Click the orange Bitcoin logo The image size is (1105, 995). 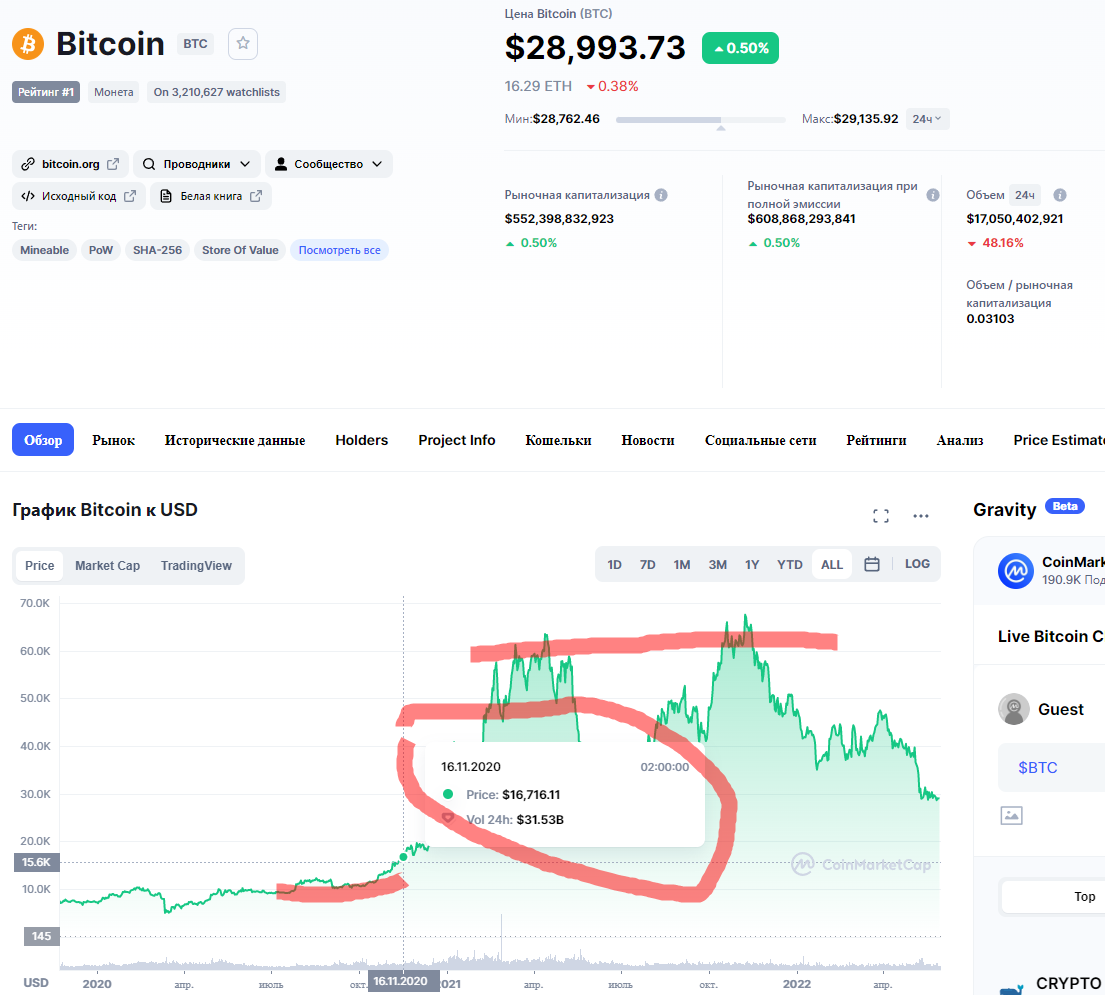pyautogui.click(x=28, y=44)
